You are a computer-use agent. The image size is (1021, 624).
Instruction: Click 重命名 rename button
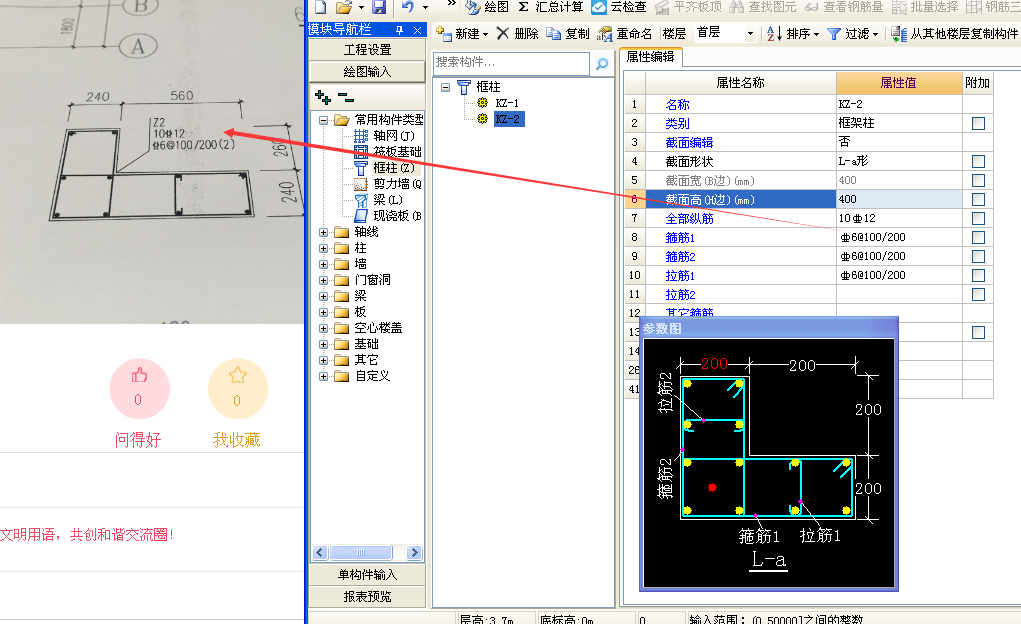click(x=624, y=34)
